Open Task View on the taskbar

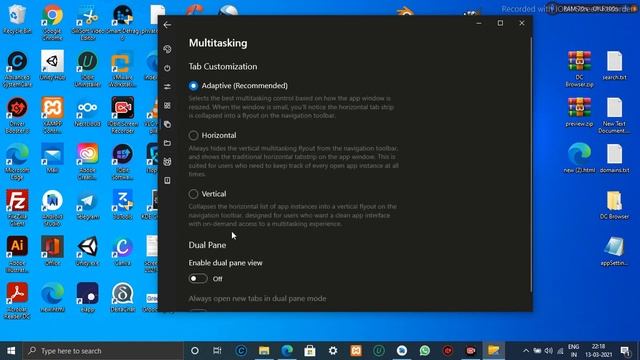217,351
